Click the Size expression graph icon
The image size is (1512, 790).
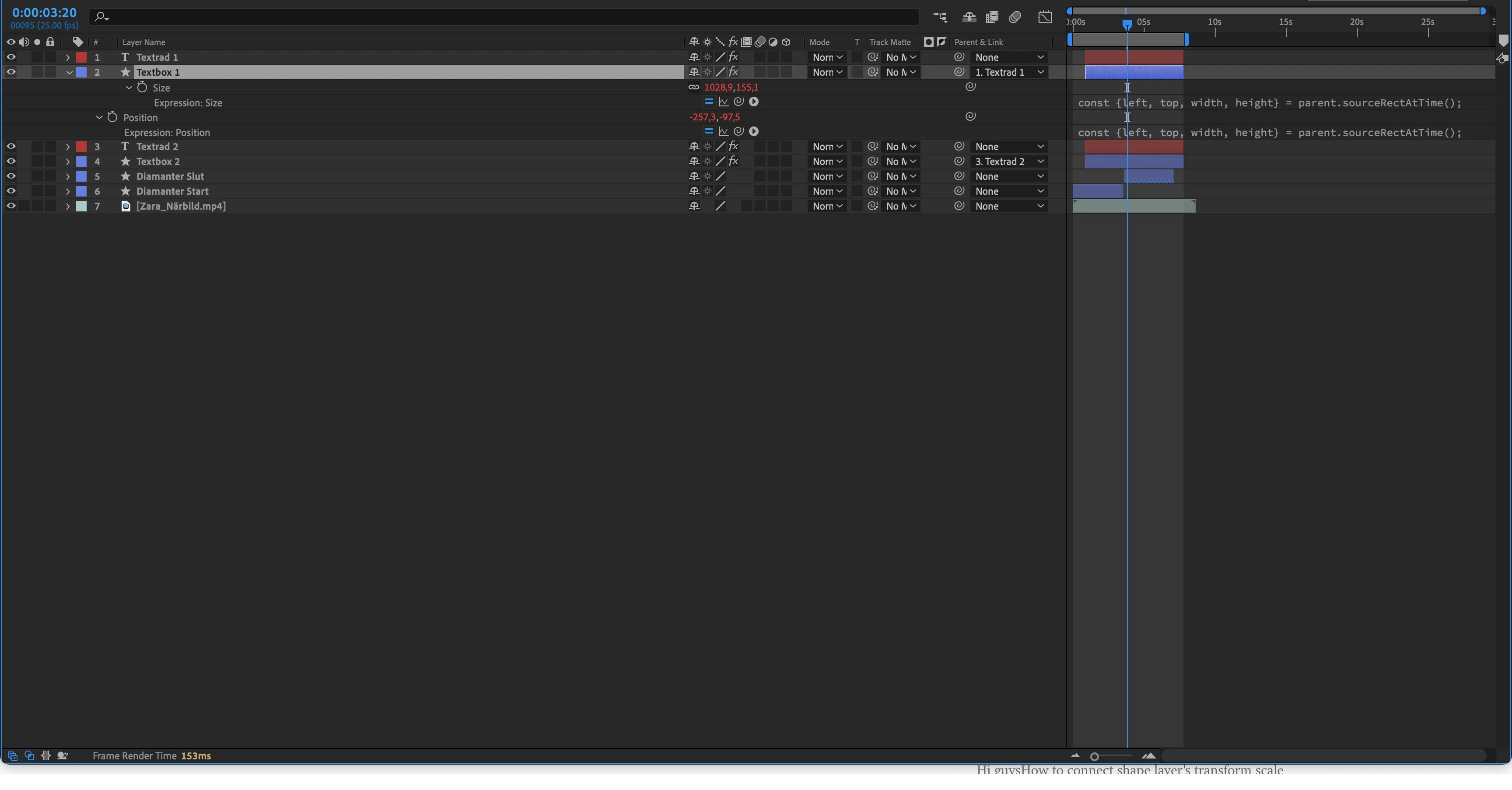coord(724,102)
